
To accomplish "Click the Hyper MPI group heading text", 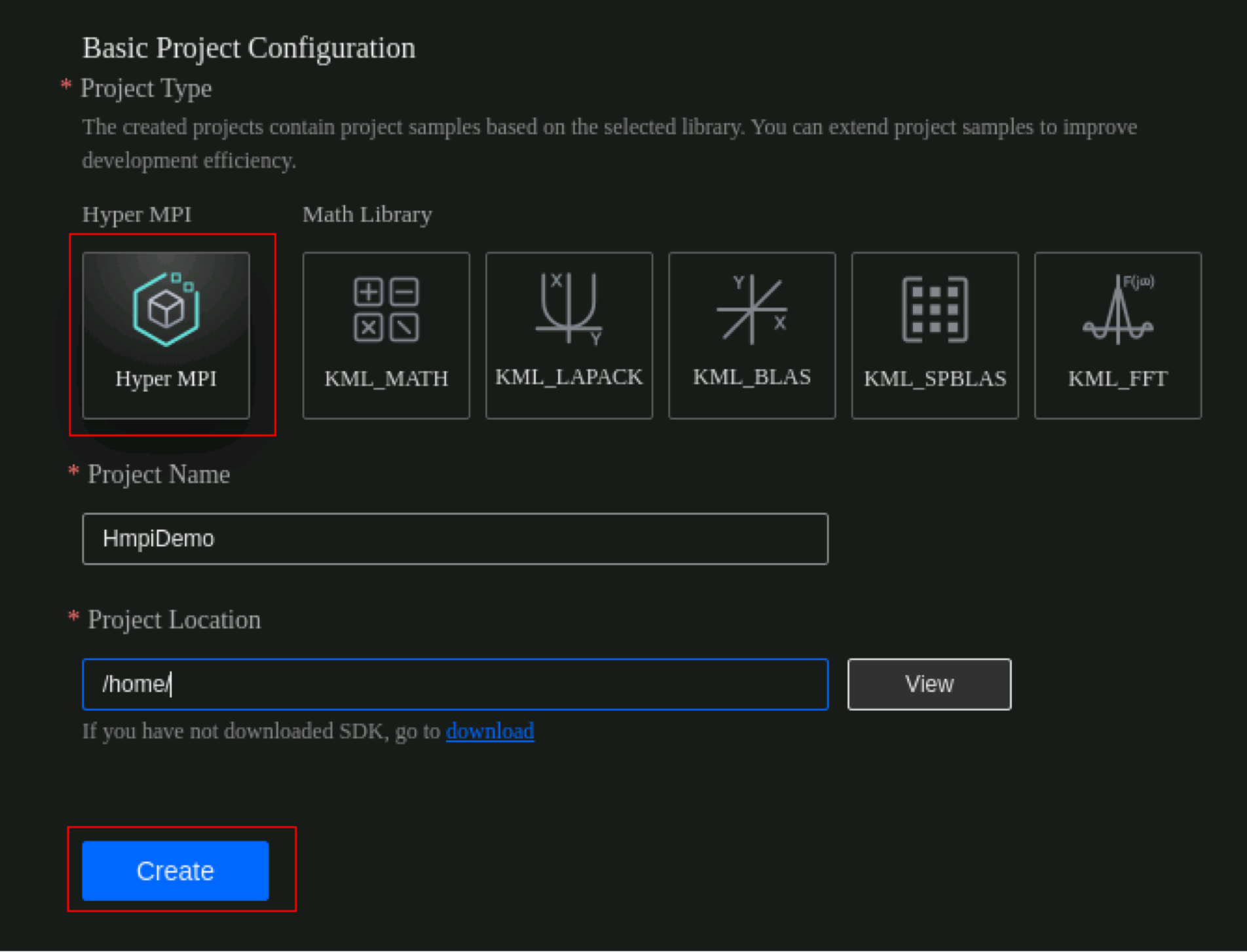I will click(x=137, y=215).
